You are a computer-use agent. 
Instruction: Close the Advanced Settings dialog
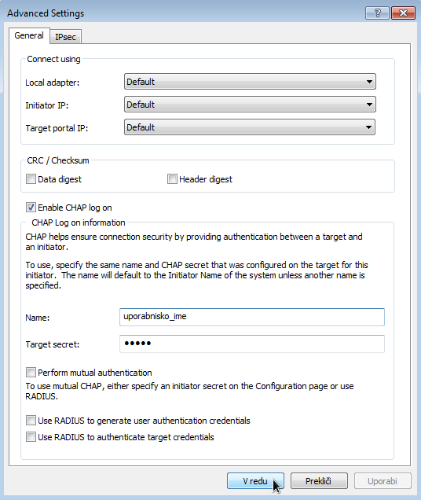point(403,13)
